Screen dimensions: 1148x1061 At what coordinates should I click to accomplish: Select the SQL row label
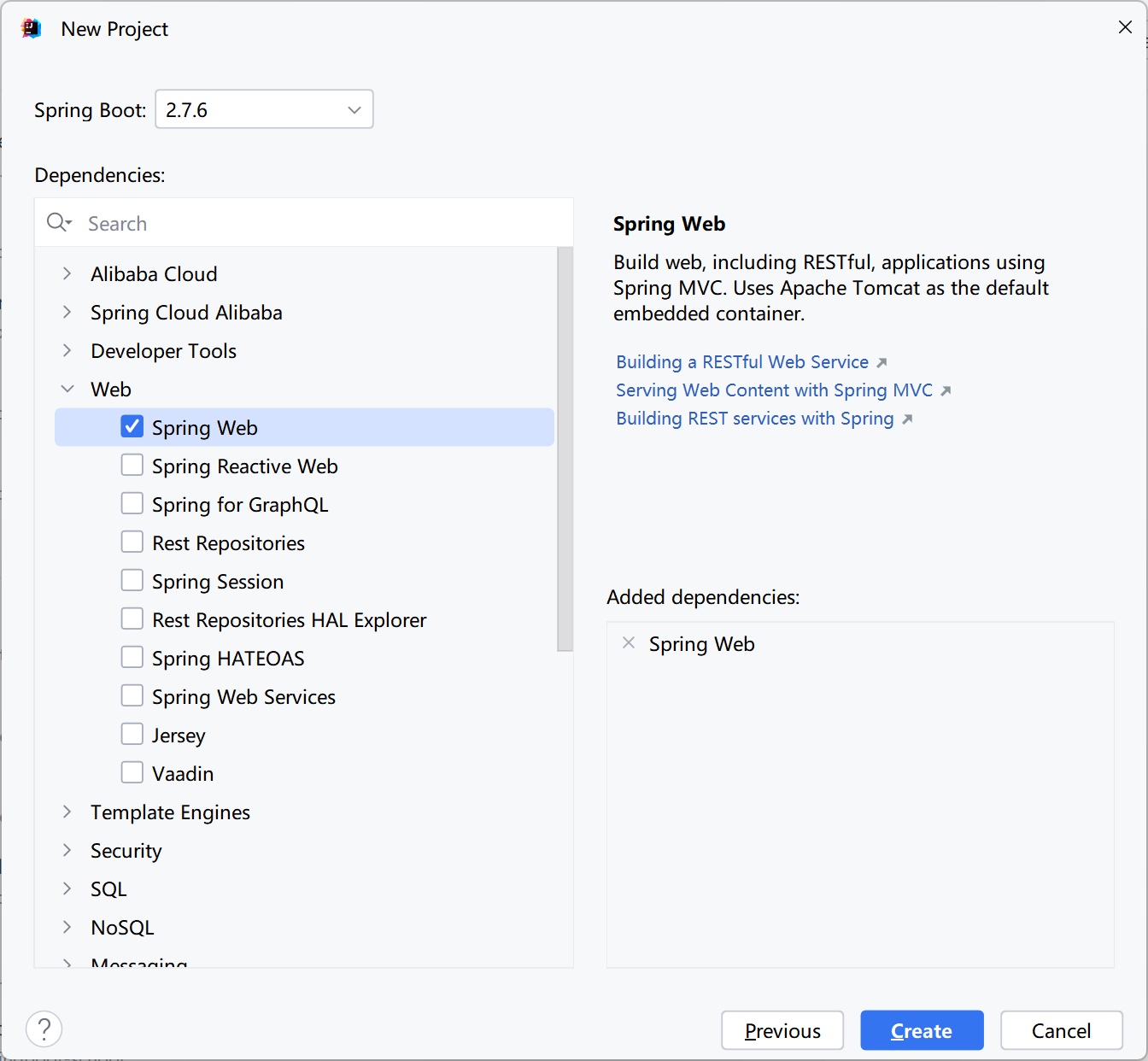tap(108, 889)
